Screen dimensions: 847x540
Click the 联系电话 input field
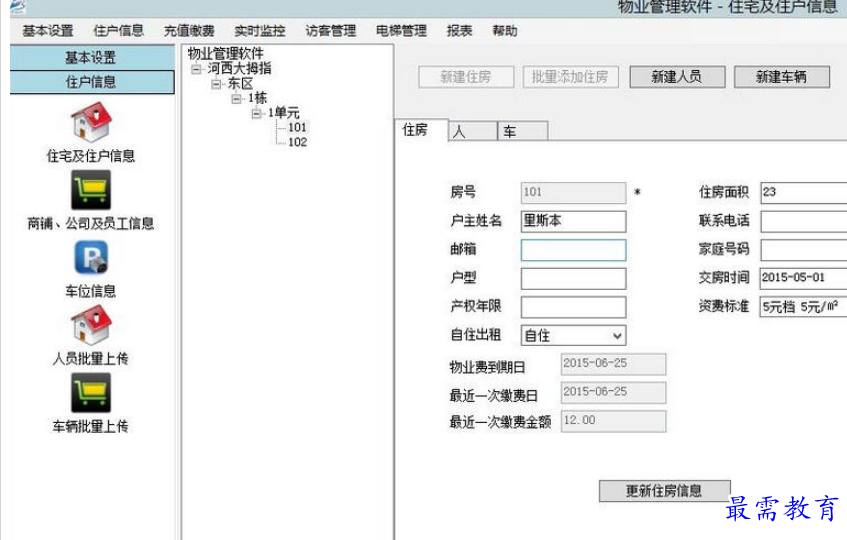804,221
